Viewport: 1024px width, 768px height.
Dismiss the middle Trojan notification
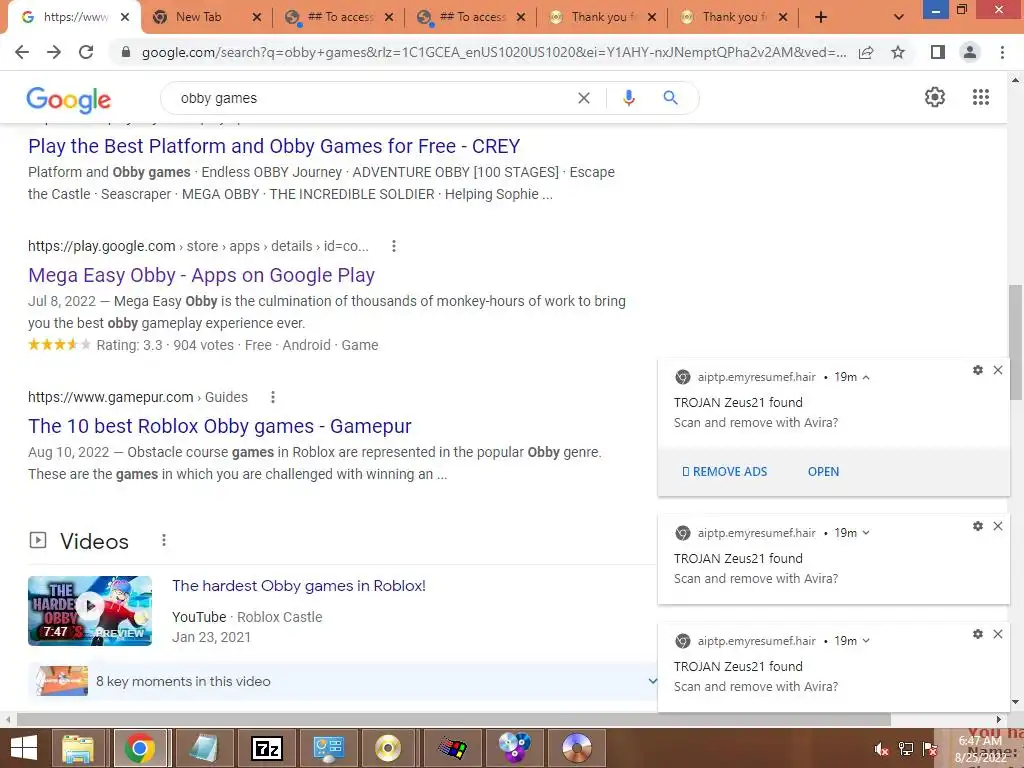998,526
